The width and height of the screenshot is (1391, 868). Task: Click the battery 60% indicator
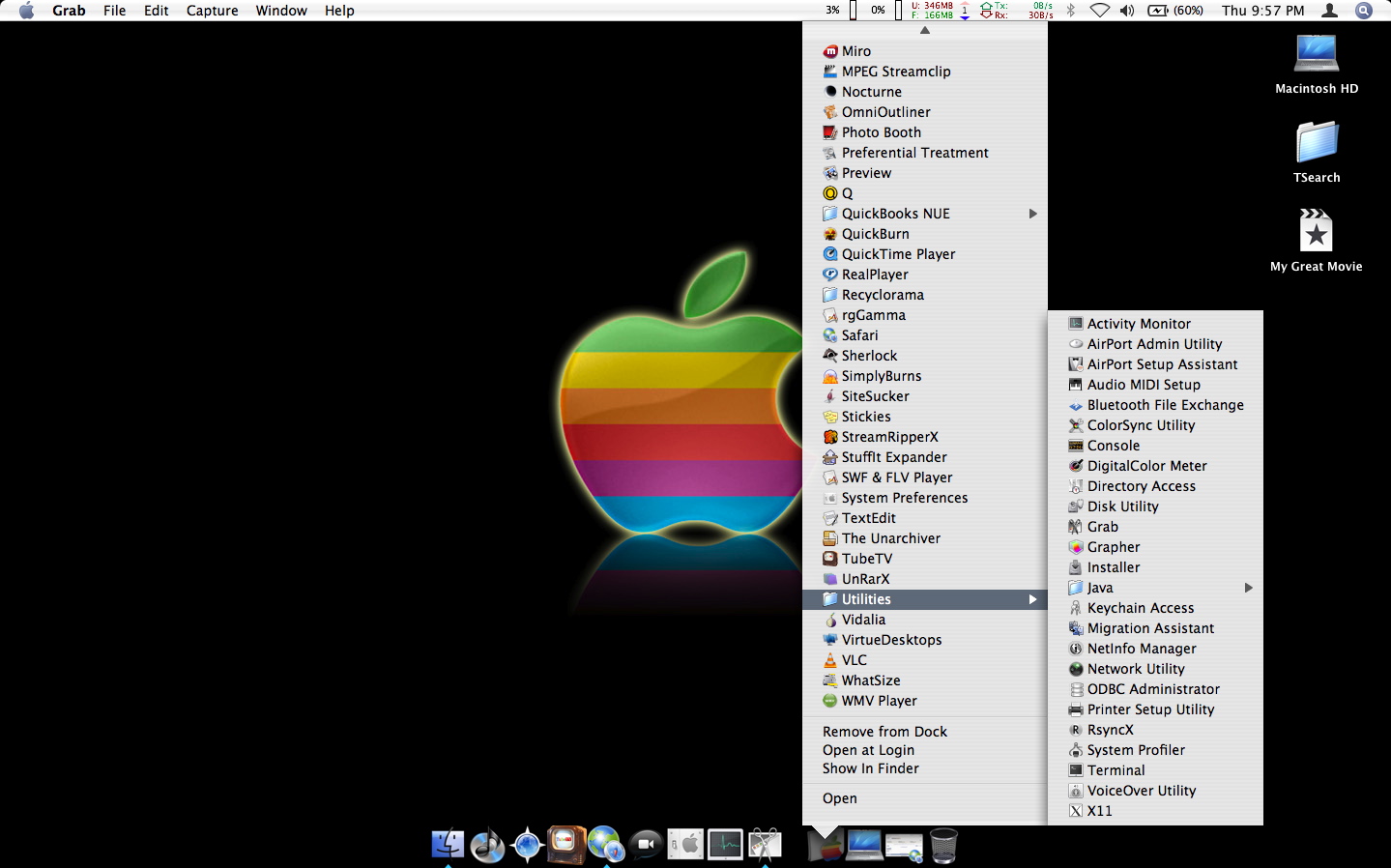[1175, 11]
